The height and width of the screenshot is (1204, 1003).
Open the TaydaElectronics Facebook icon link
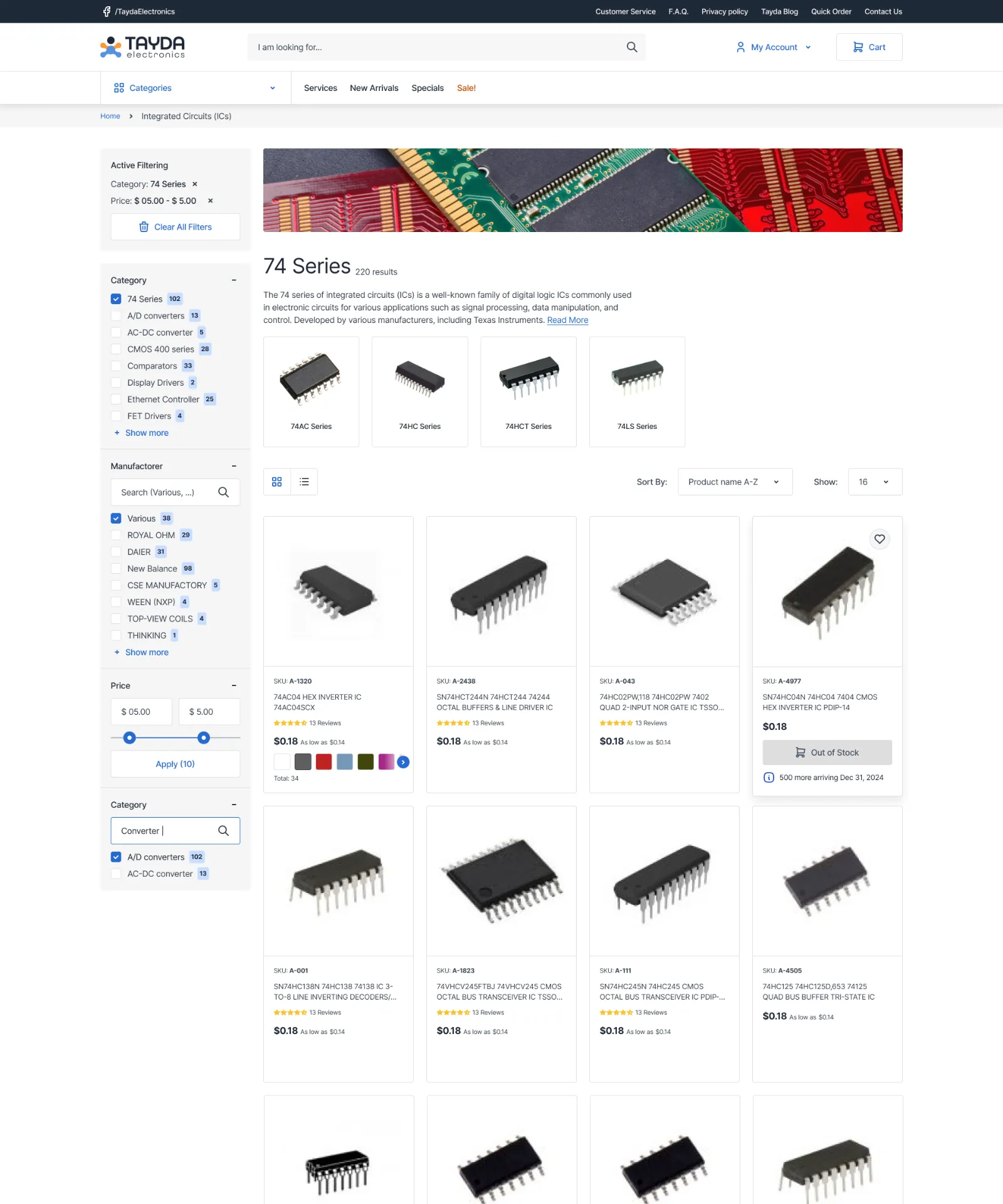coord(107,11)
